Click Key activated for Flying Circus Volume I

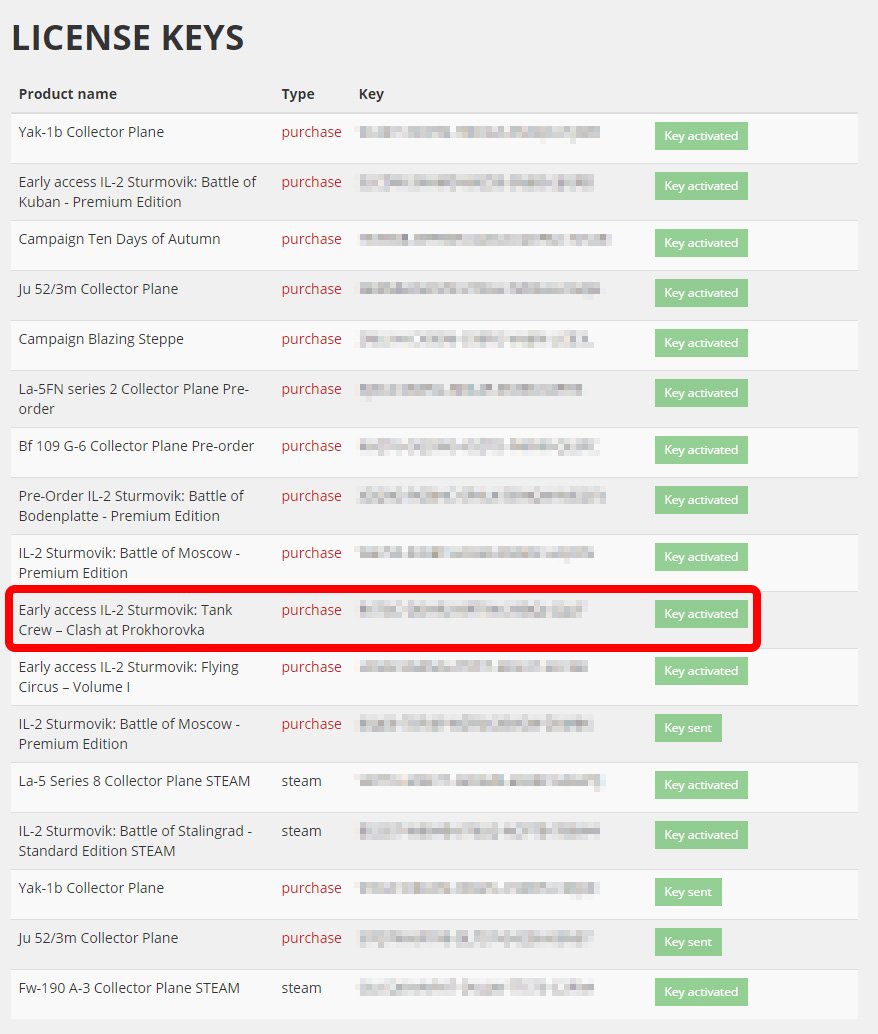[x=701, y=671]
